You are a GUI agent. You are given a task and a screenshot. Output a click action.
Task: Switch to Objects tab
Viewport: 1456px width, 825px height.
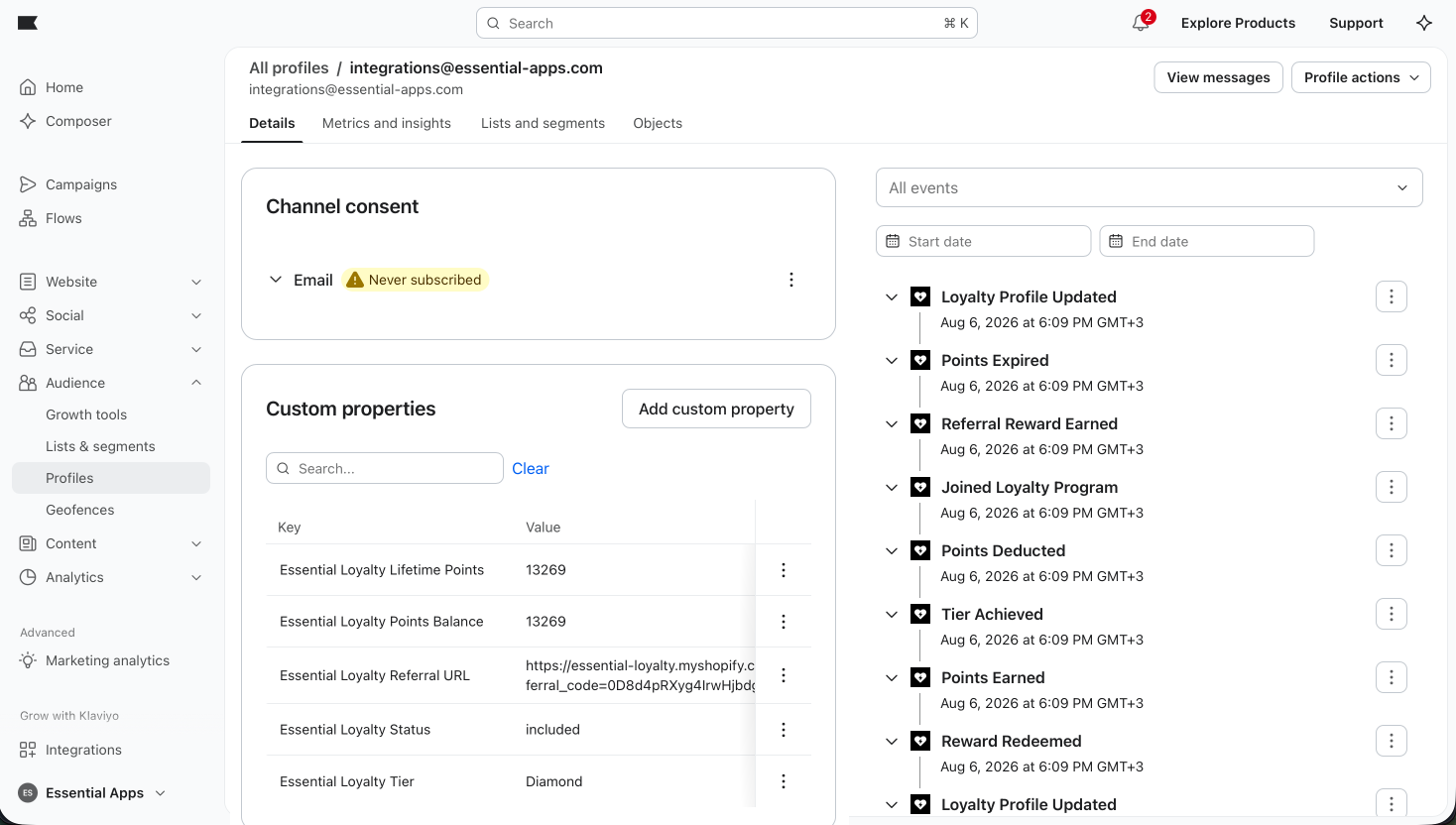coord(658,123)
